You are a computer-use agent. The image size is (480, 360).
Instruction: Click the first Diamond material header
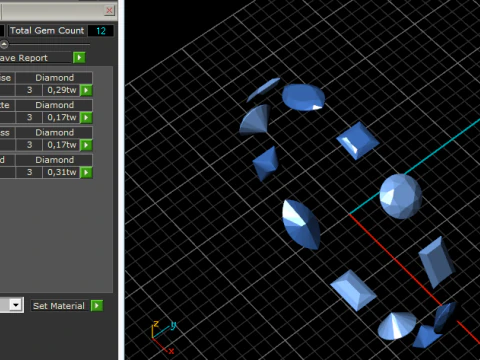54,78
